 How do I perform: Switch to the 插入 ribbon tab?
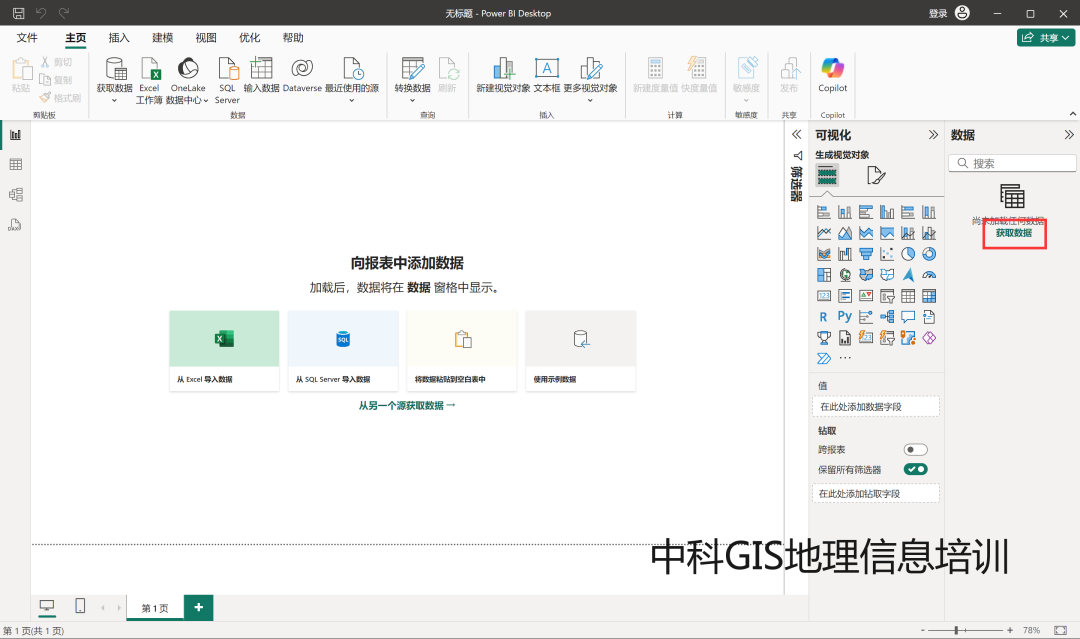[119, 38]
